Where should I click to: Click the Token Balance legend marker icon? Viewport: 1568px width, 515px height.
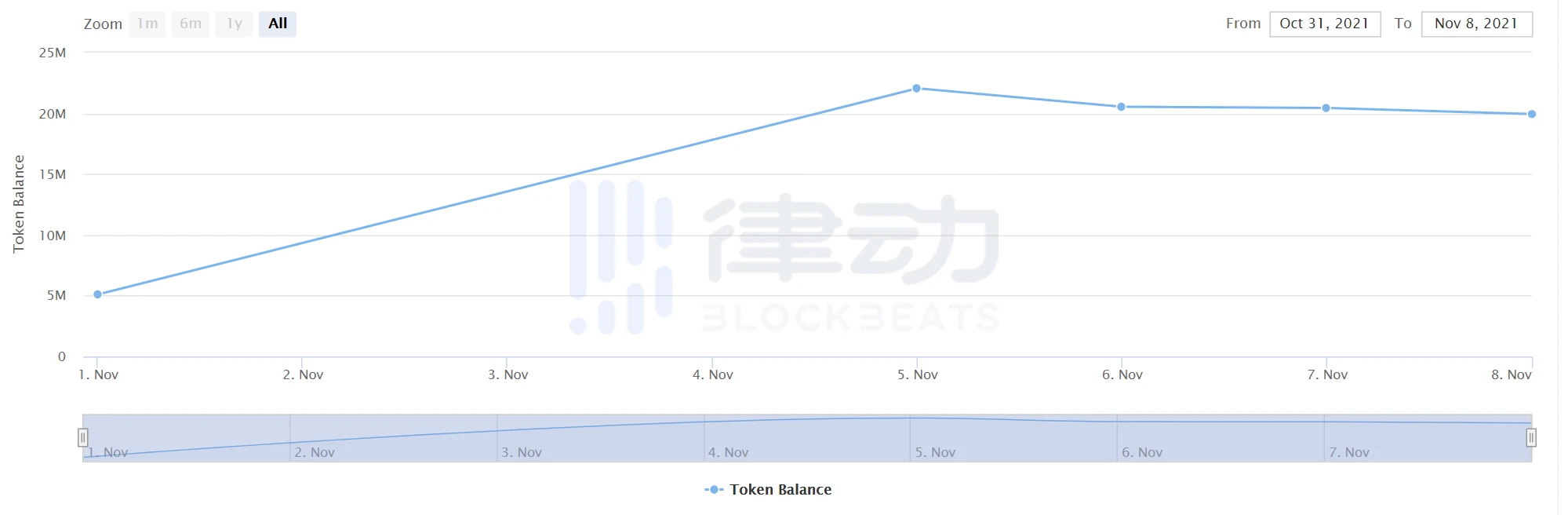click(714, 489)
